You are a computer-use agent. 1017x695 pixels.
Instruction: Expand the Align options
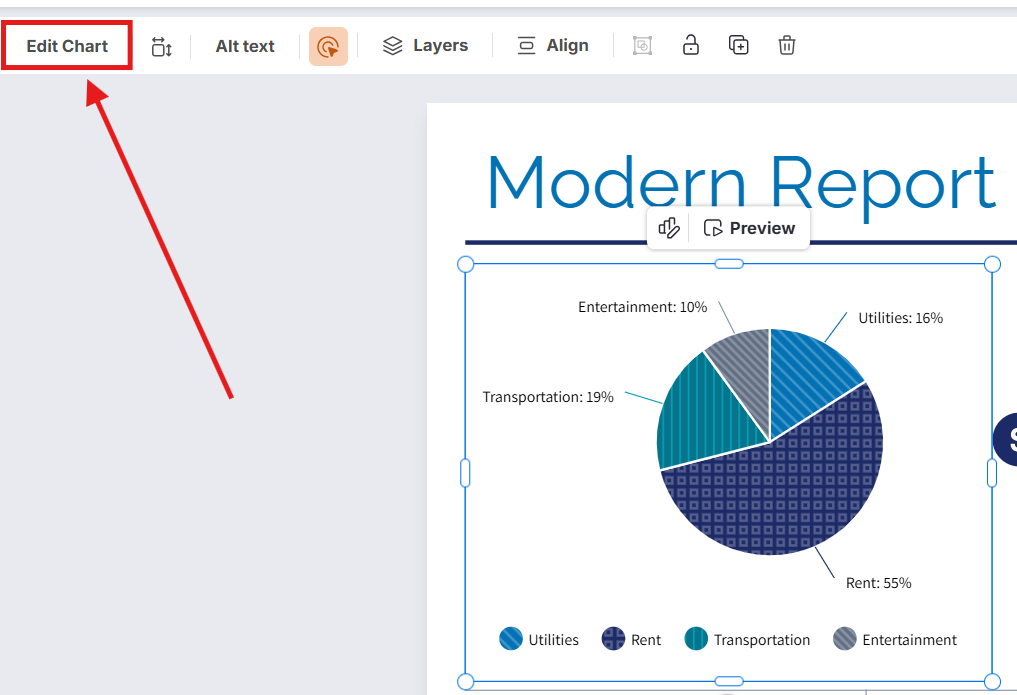point(552,46)
